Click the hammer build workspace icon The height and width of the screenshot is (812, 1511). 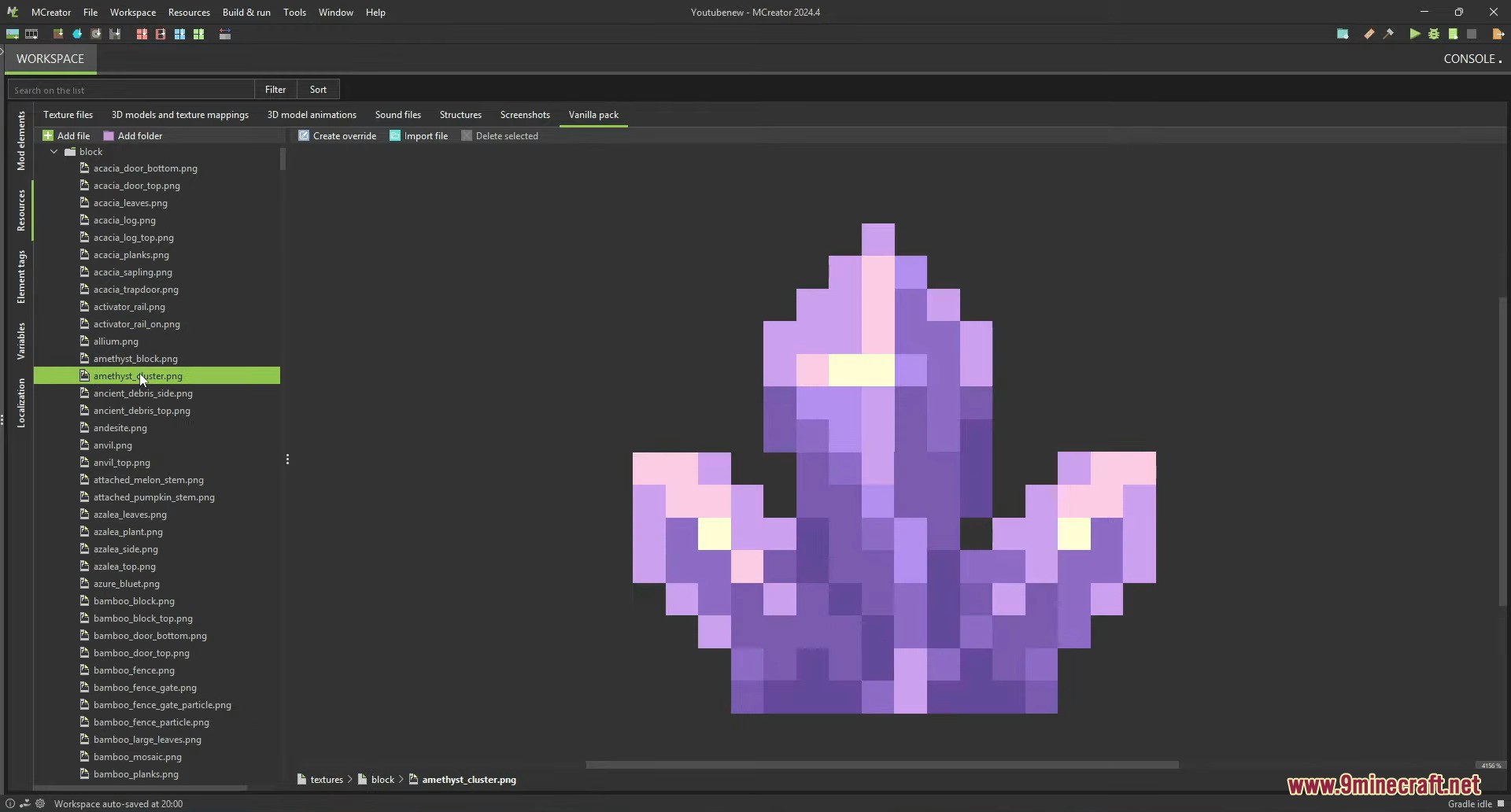pos(1388,34)
